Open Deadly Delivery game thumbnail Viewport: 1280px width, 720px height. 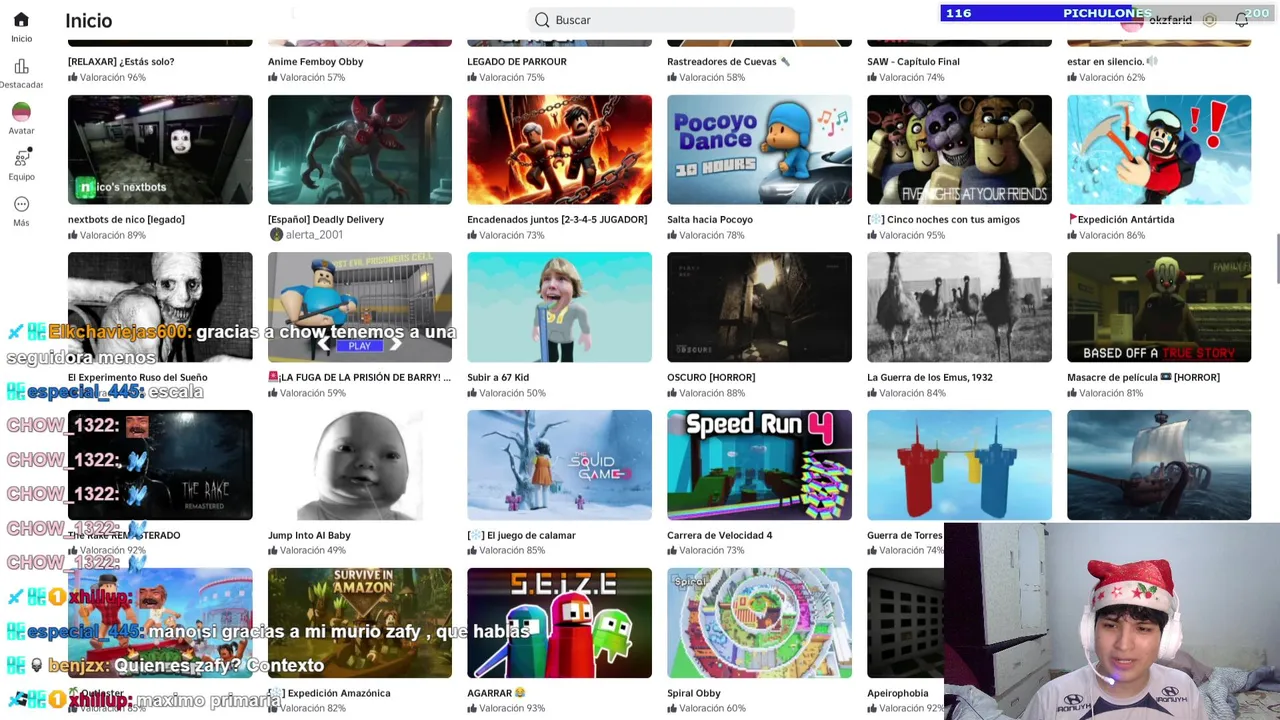tap(360, 150)
